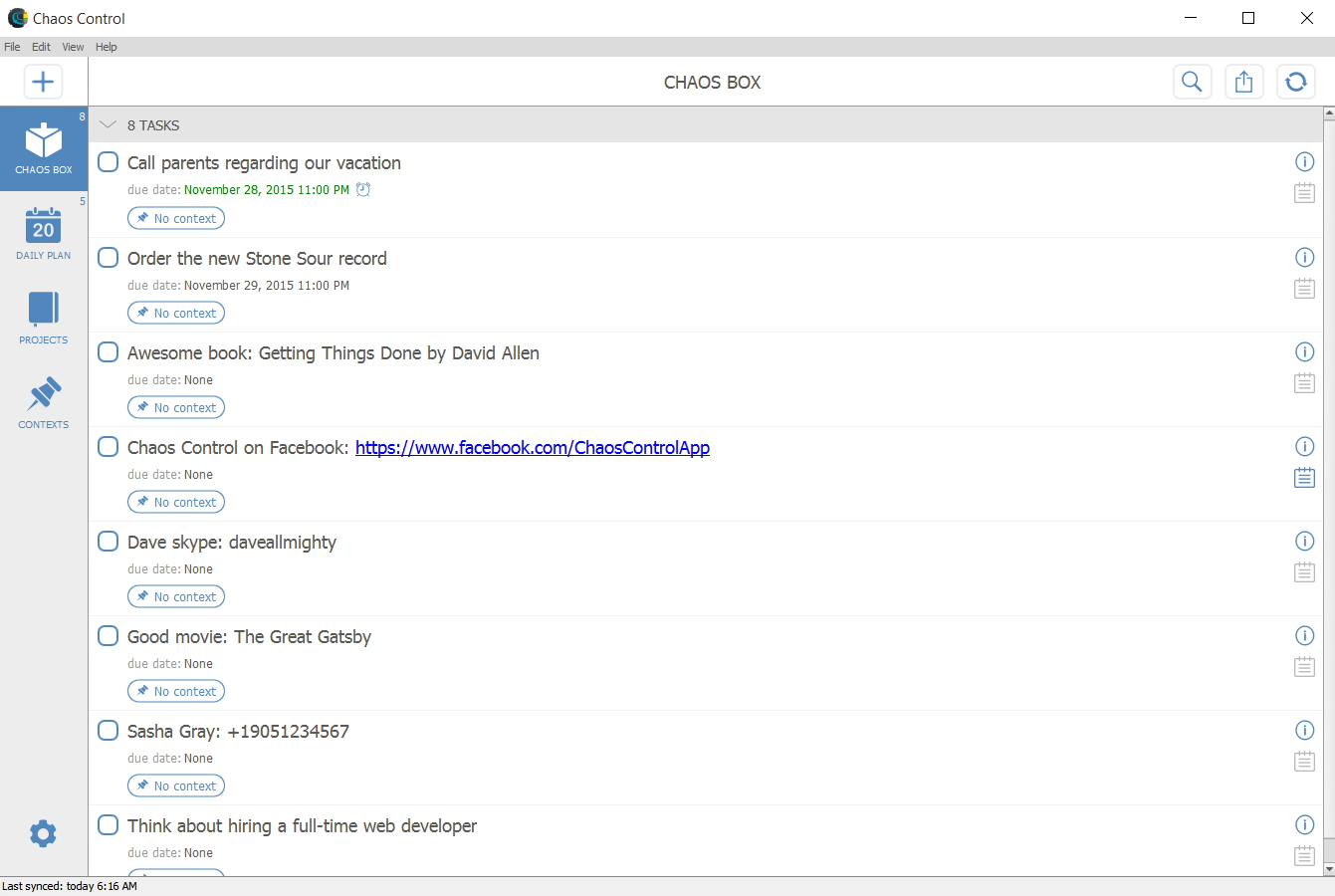Viewport: 1335px width, 896px height.
Task: Select context for Dave skype task
Action: click(176, 596)
